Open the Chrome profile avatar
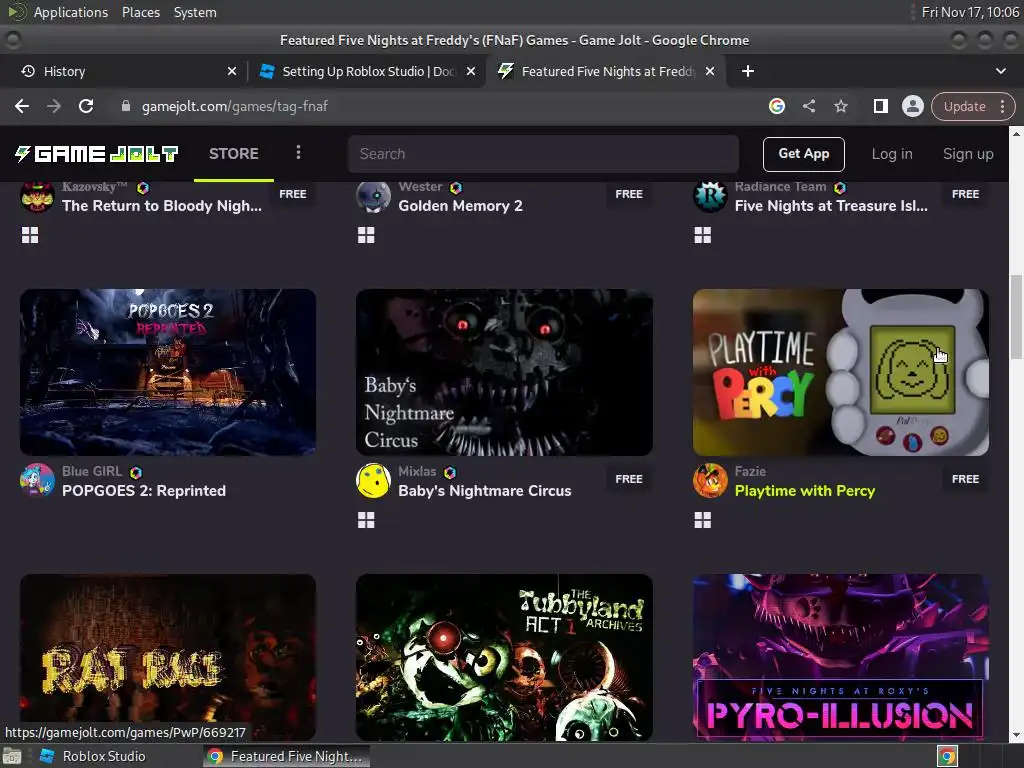Image resolution: width=1024 pixels, height=768 pixels. click(912, 106)
